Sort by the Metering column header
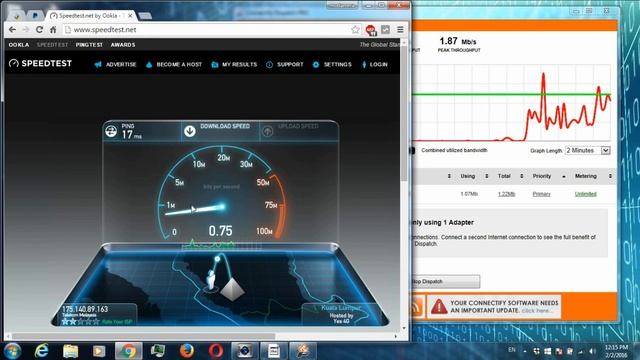Screen dimensions: 640x360 tap(586, 176)
